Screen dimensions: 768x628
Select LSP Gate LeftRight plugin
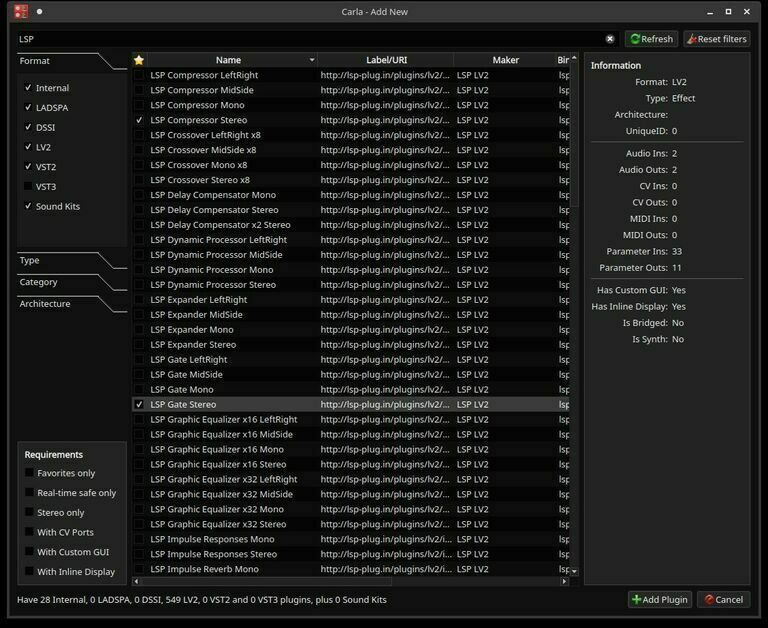[351, 360]
